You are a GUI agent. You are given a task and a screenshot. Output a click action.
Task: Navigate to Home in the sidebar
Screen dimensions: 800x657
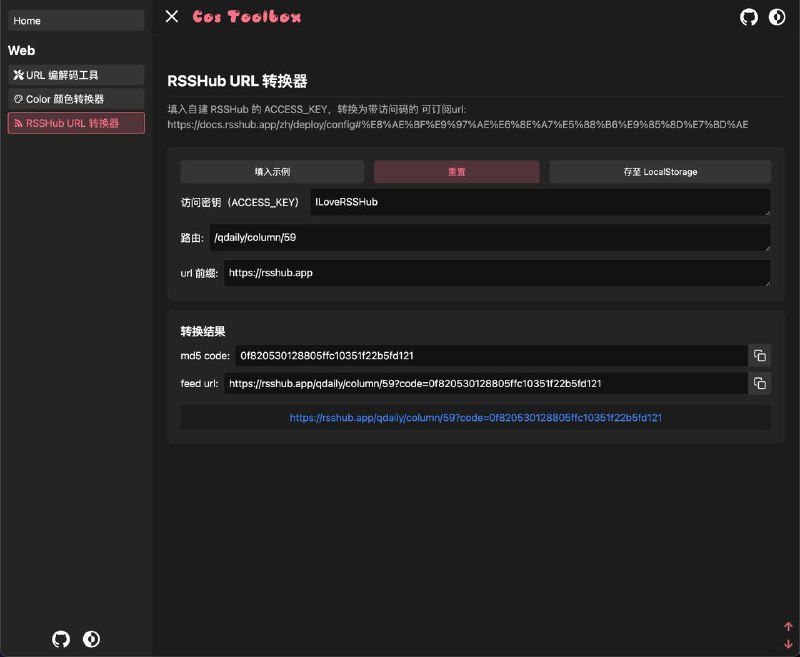[75, 20]
